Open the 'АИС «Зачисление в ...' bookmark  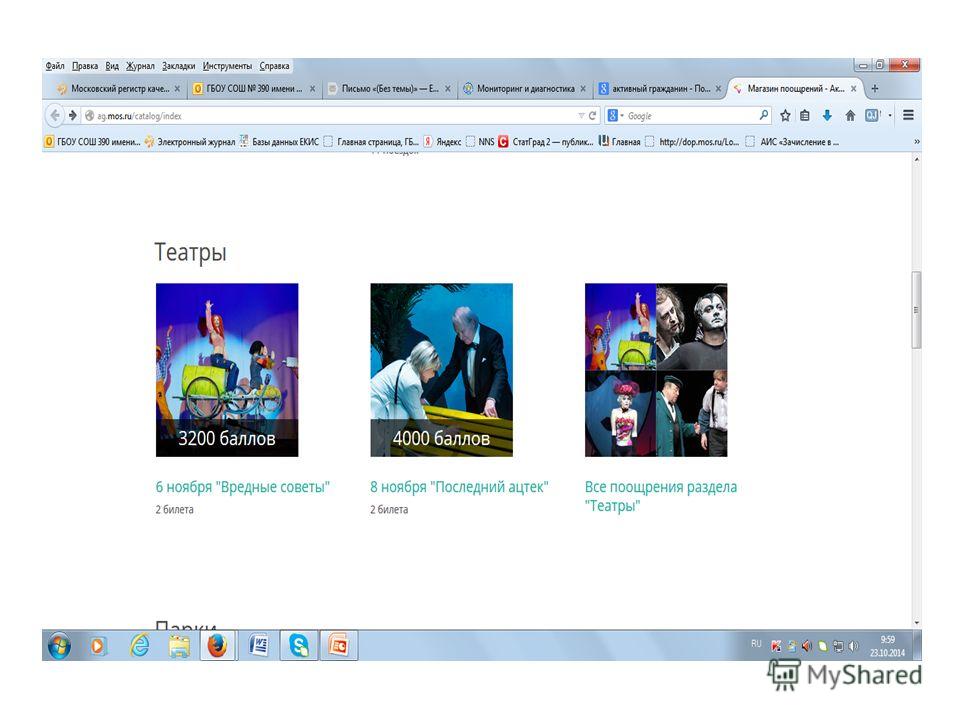[x=792, y=141]
